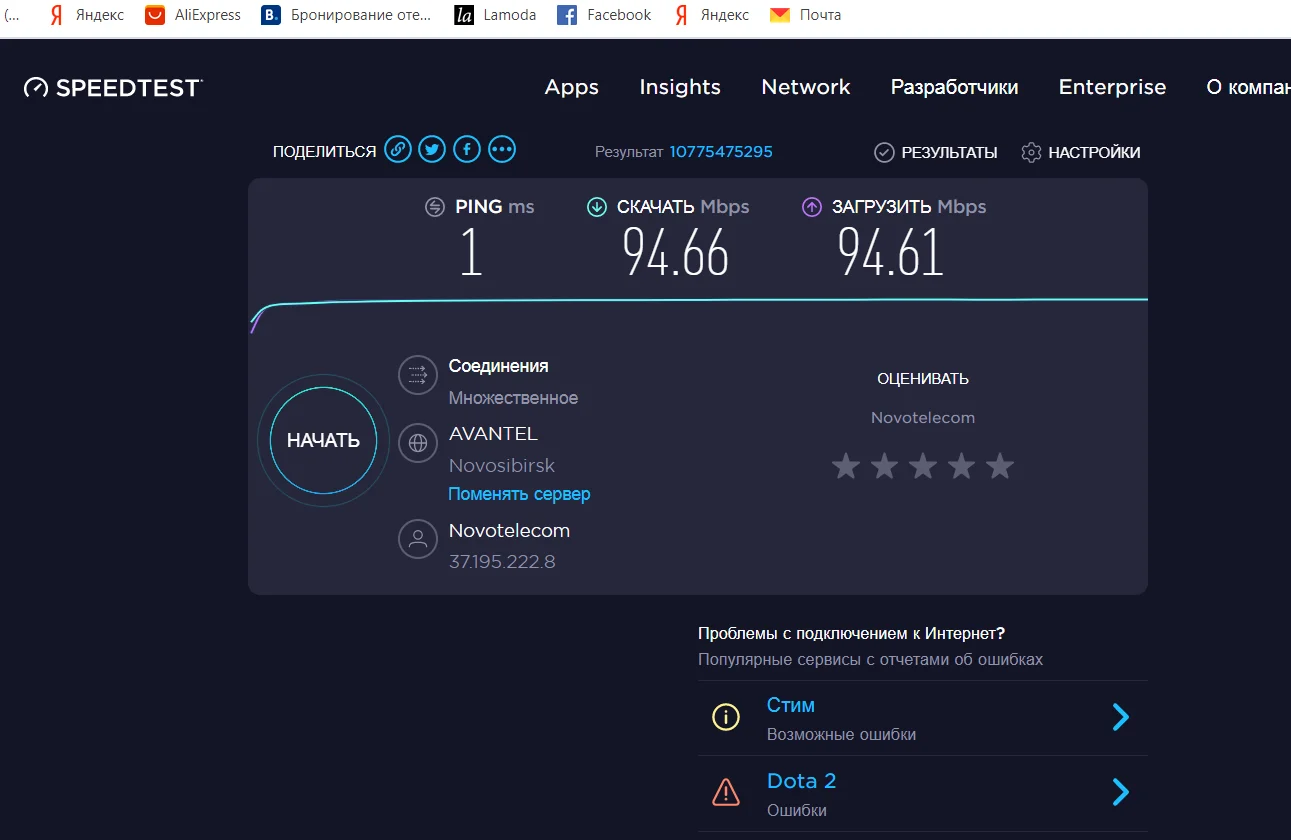
Task: Open more sharing options (three dots)
Action: tap(502, 150)
